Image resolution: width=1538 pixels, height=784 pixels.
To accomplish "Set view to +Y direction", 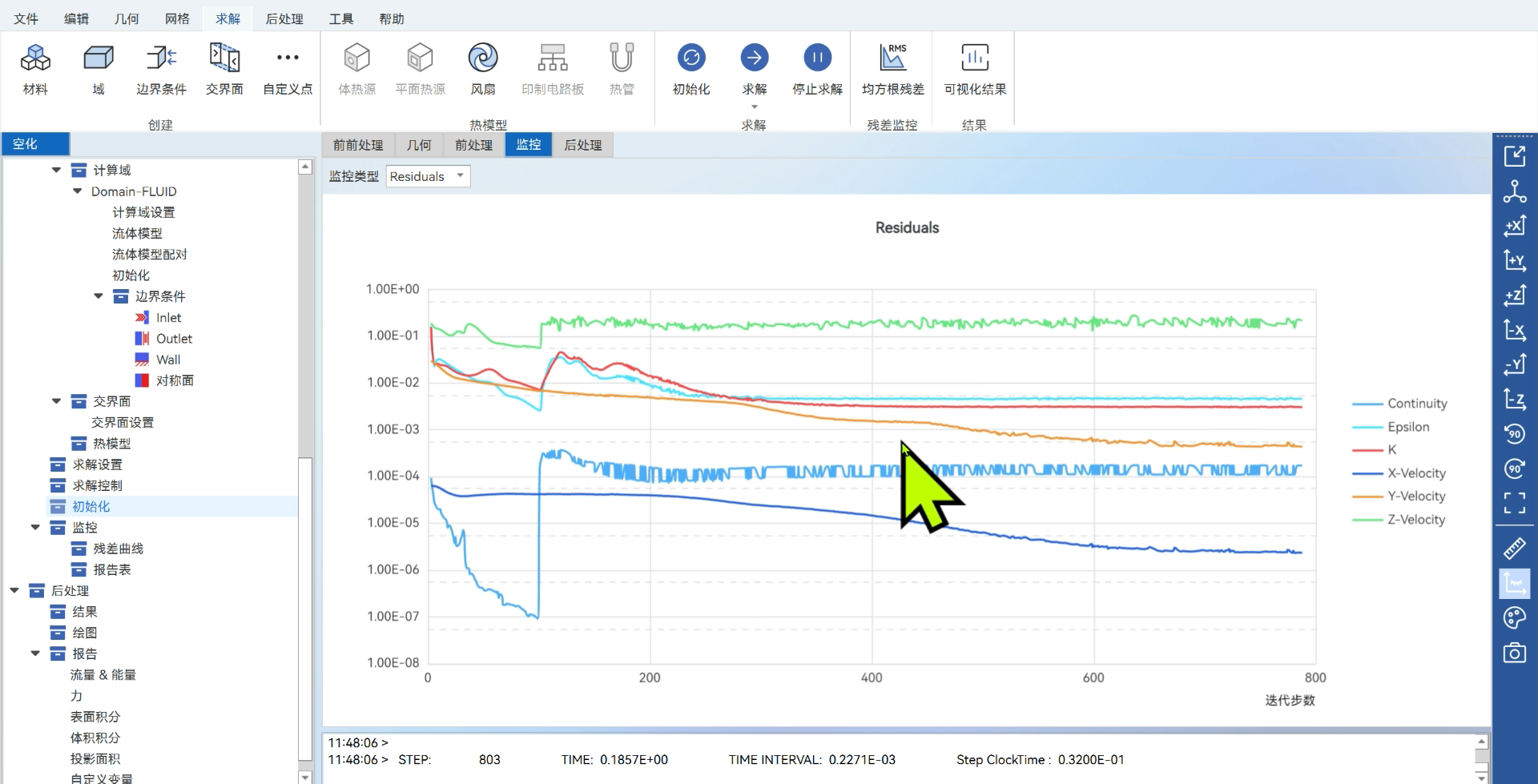I will tap(1514, 260).
